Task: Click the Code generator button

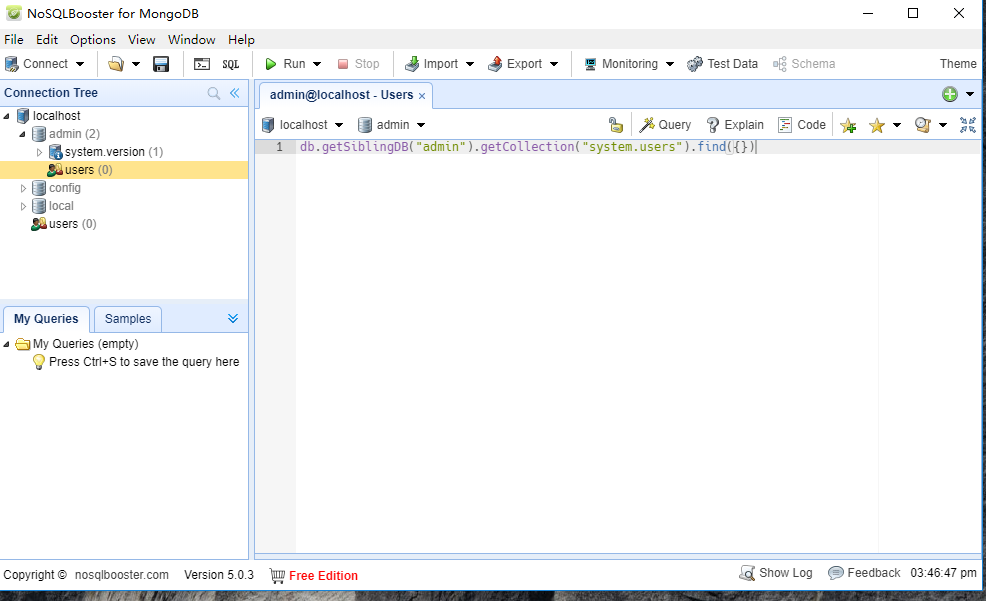Action: pyautogui.click(x=802, y=125)
